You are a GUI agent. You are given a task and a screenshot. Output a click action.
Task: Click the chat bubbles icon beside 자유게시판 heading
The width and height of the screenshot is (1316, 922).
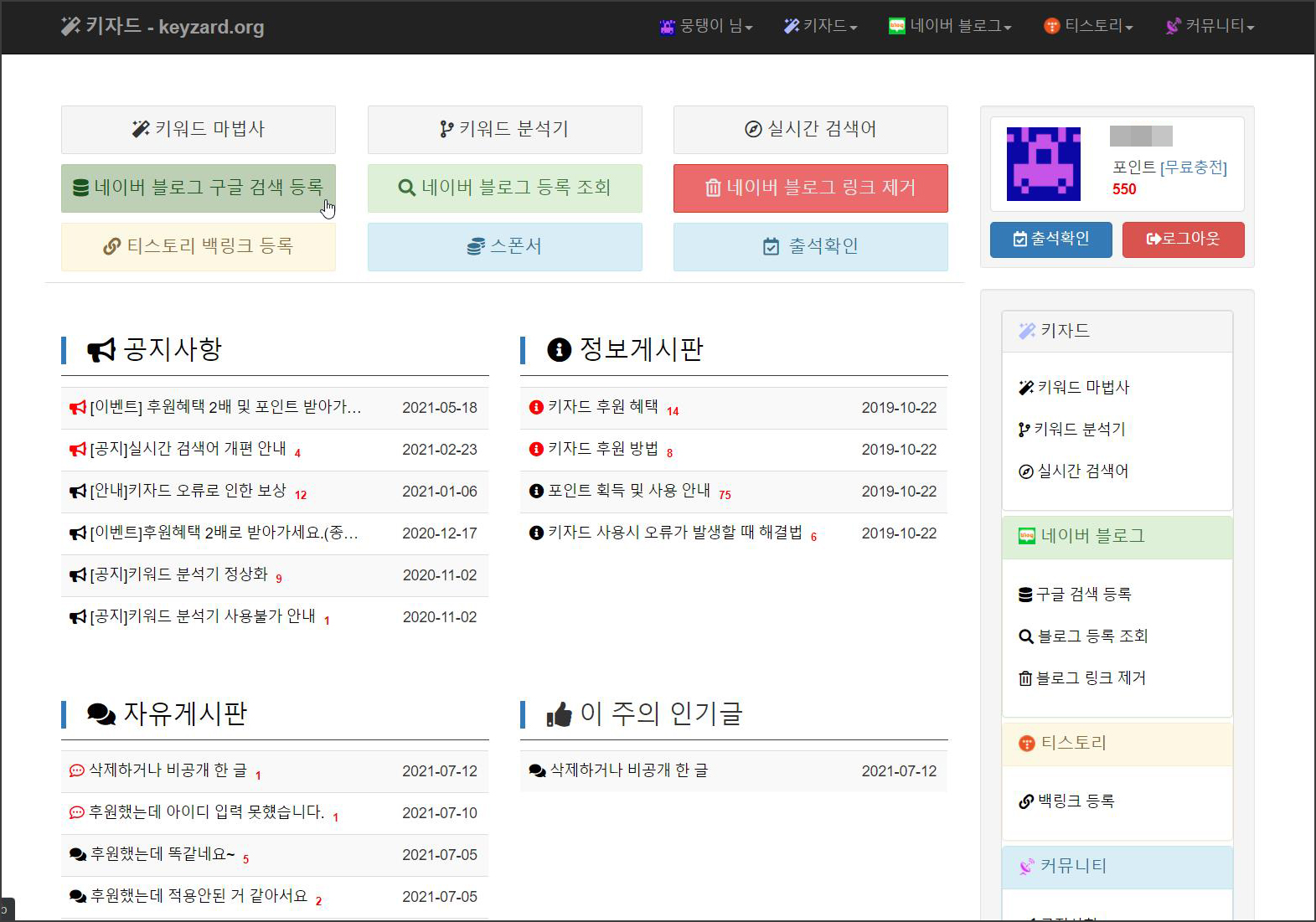tap(101, 714)
